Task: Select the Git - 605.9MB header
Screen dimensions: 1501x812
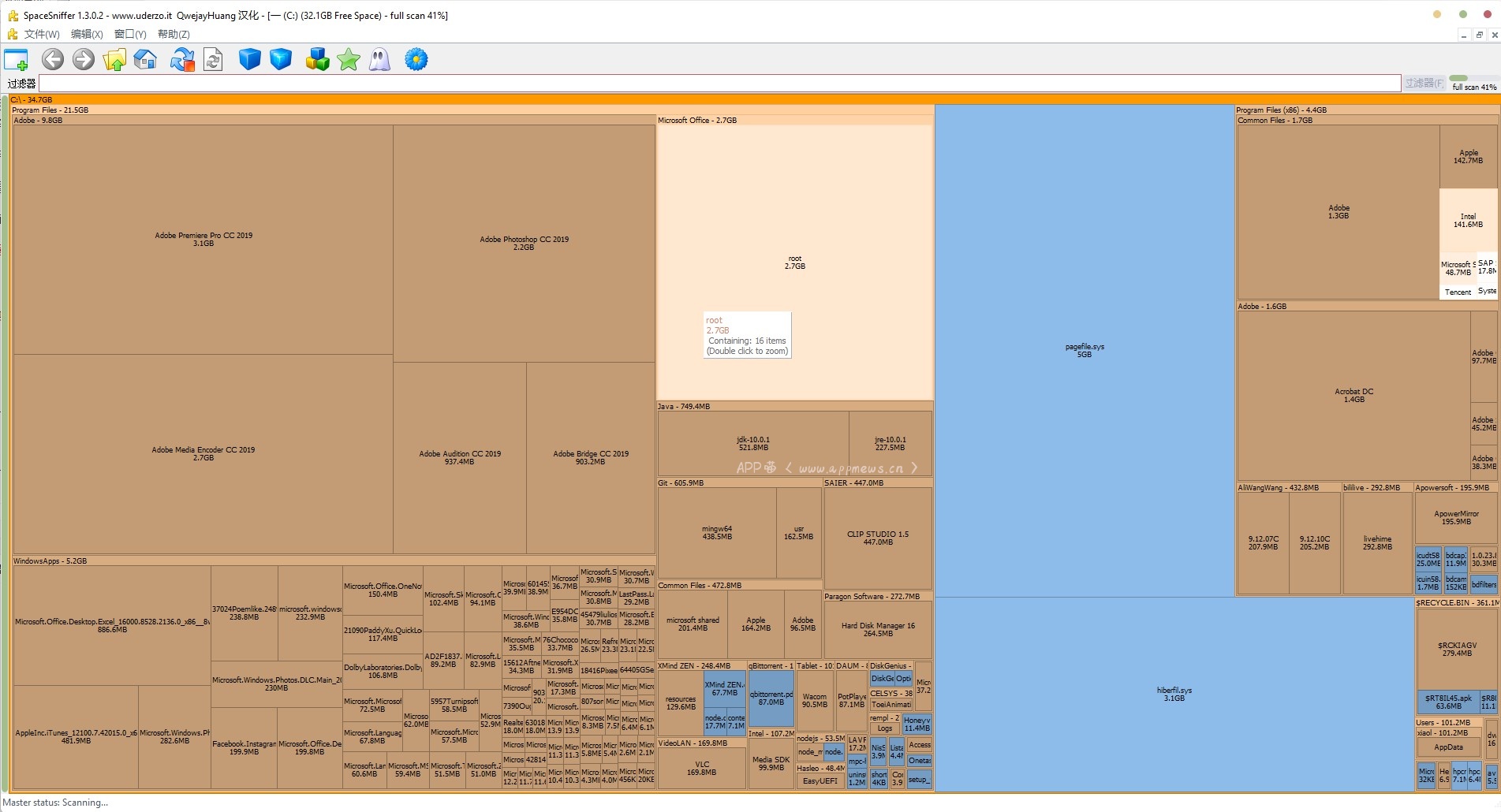Action: (740, 482)
